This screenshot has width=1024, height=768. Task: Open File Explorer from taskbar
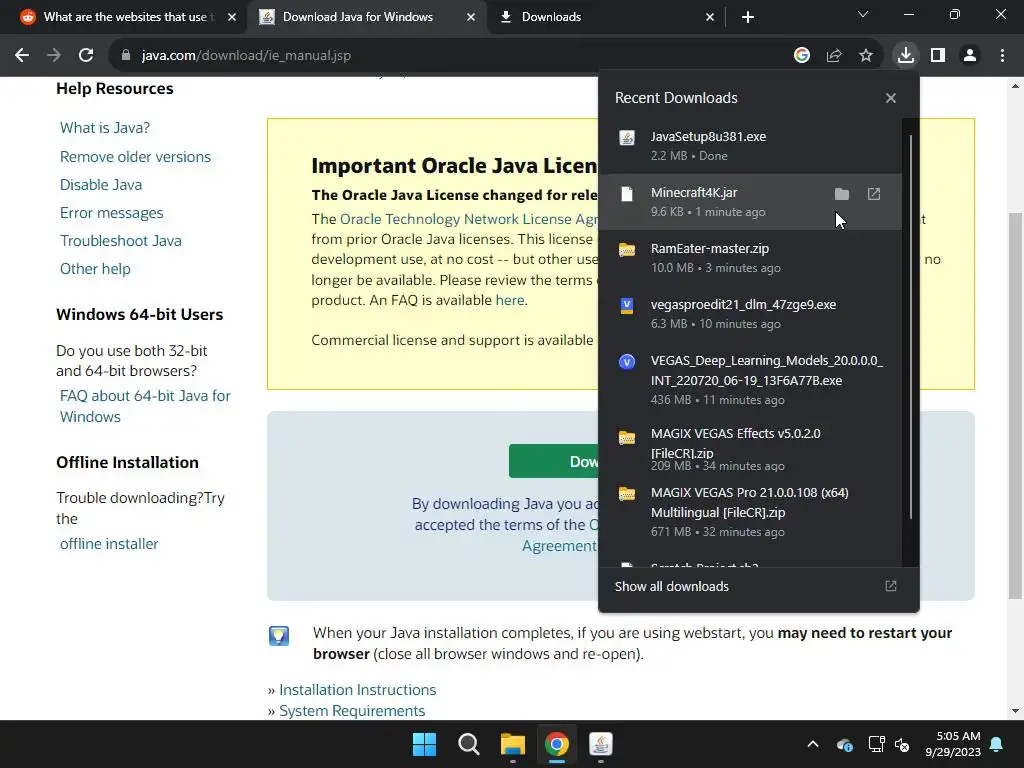point(513,744)
